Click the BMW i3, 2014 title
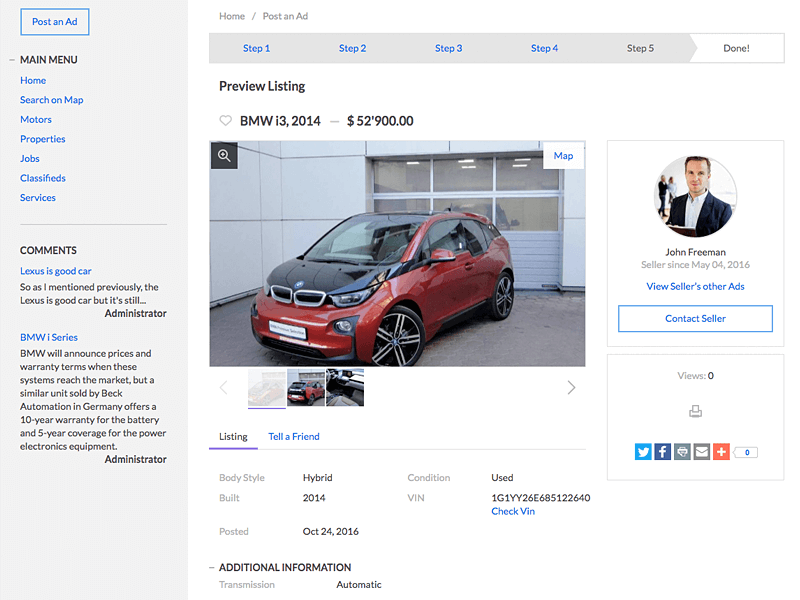 tap(280, 121)
